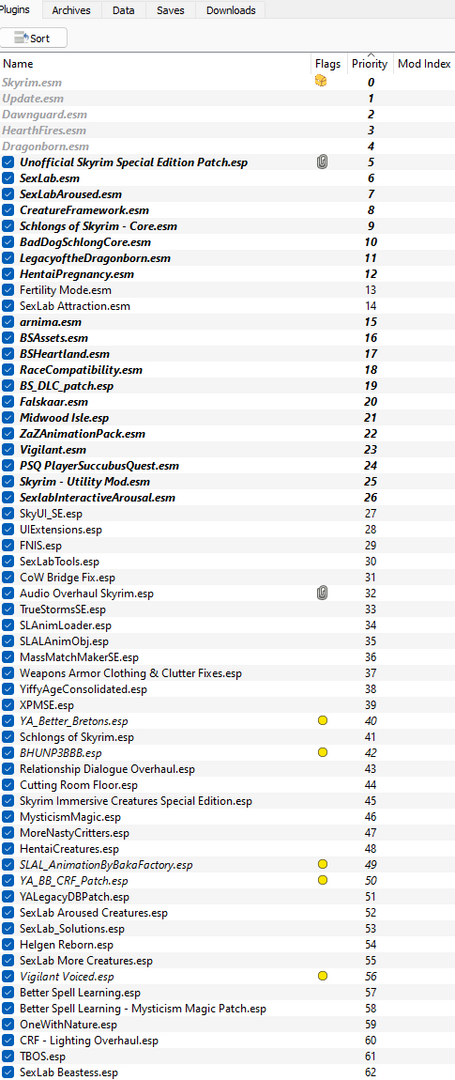The height and width of the screenshot is (1080, 455).
Task: Open the Downloads tab
Action: click(x=231, y=10)
